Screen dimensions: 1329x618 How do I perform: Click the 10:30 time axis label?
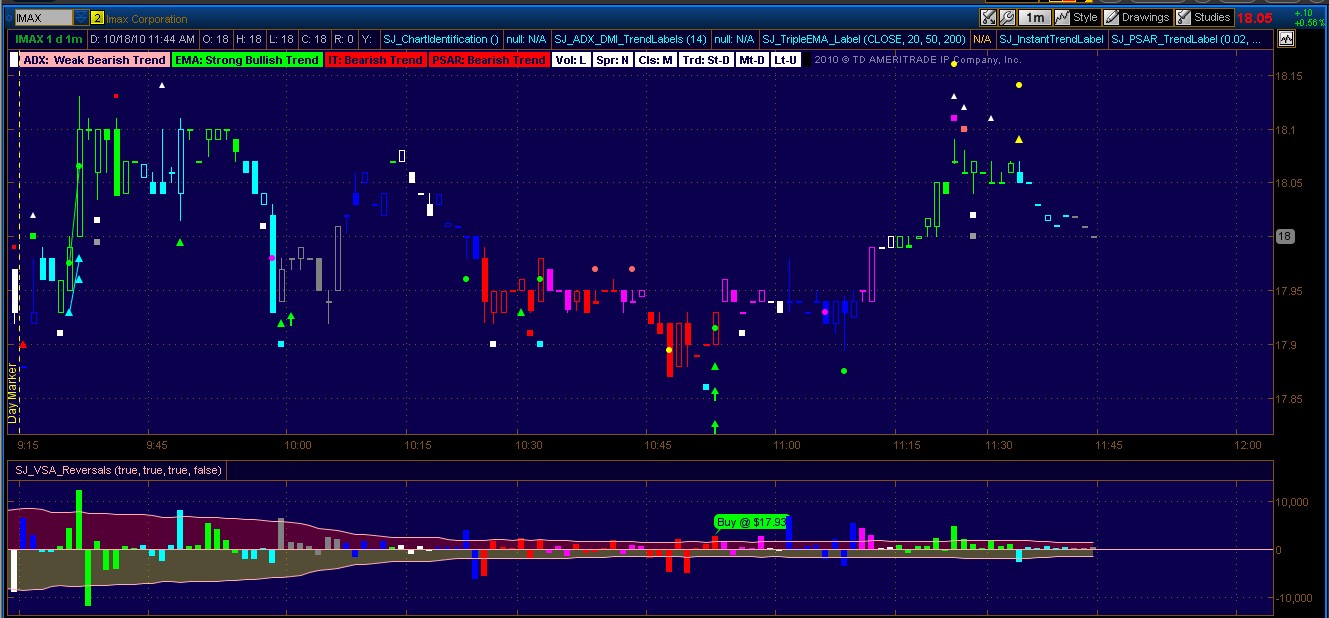click(x=529, y=444)
